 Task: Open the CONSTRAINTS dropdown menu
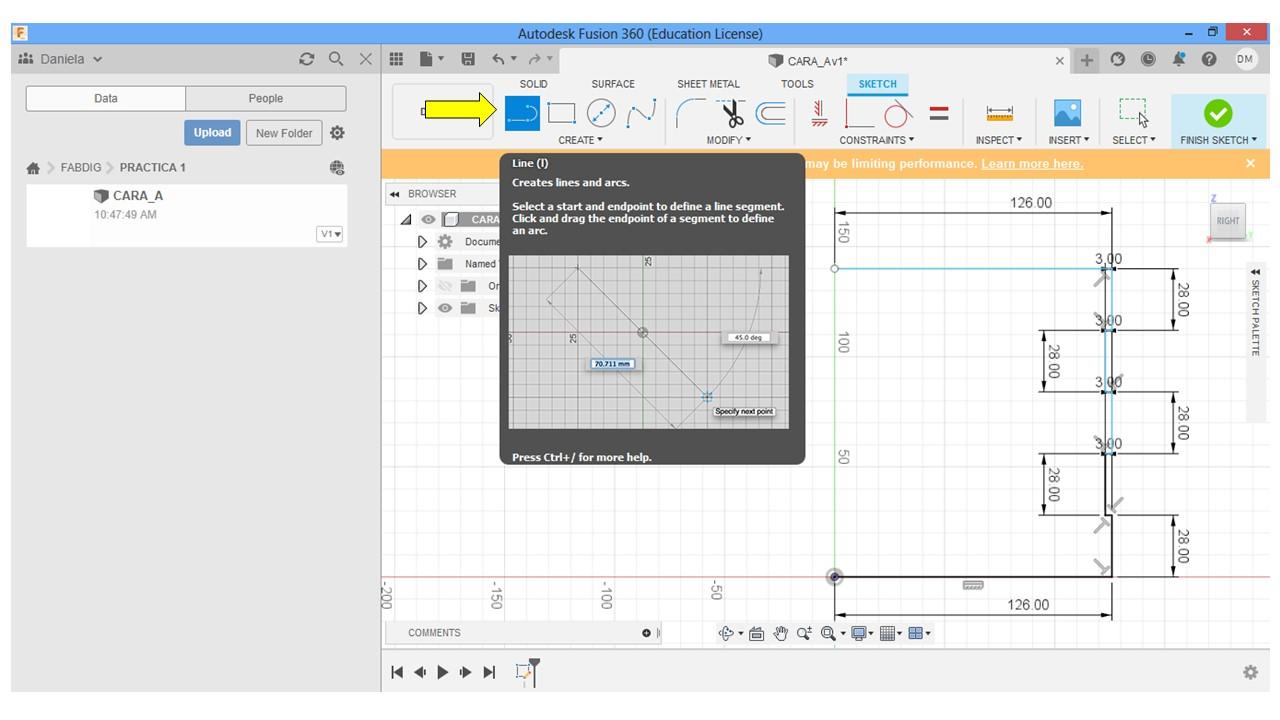point(877,140)
